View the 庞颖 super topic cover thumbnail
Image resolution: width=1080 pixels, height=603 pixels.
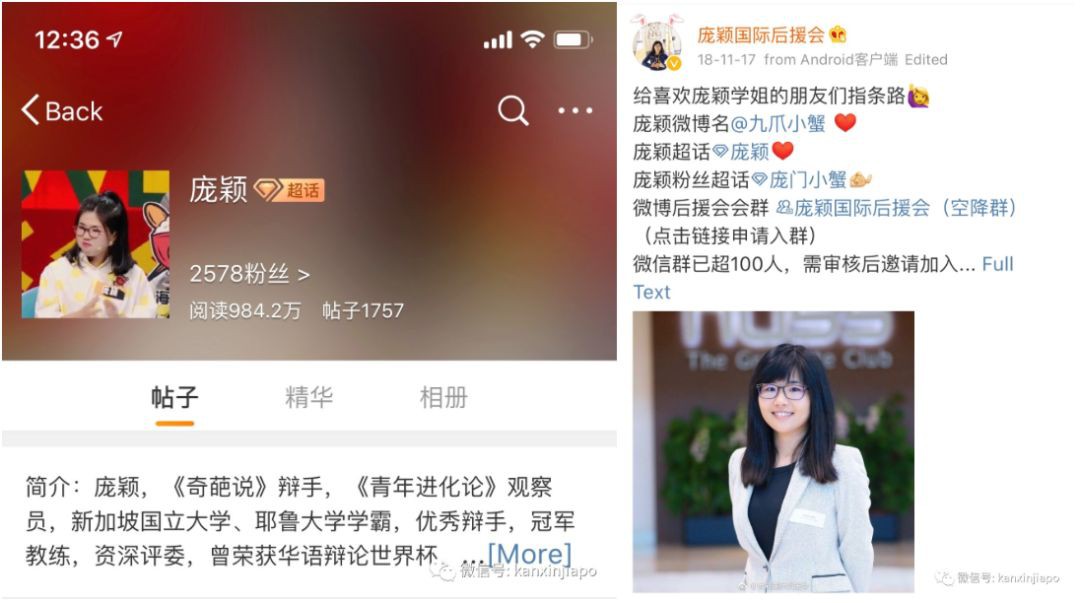[x=95, y=244]
